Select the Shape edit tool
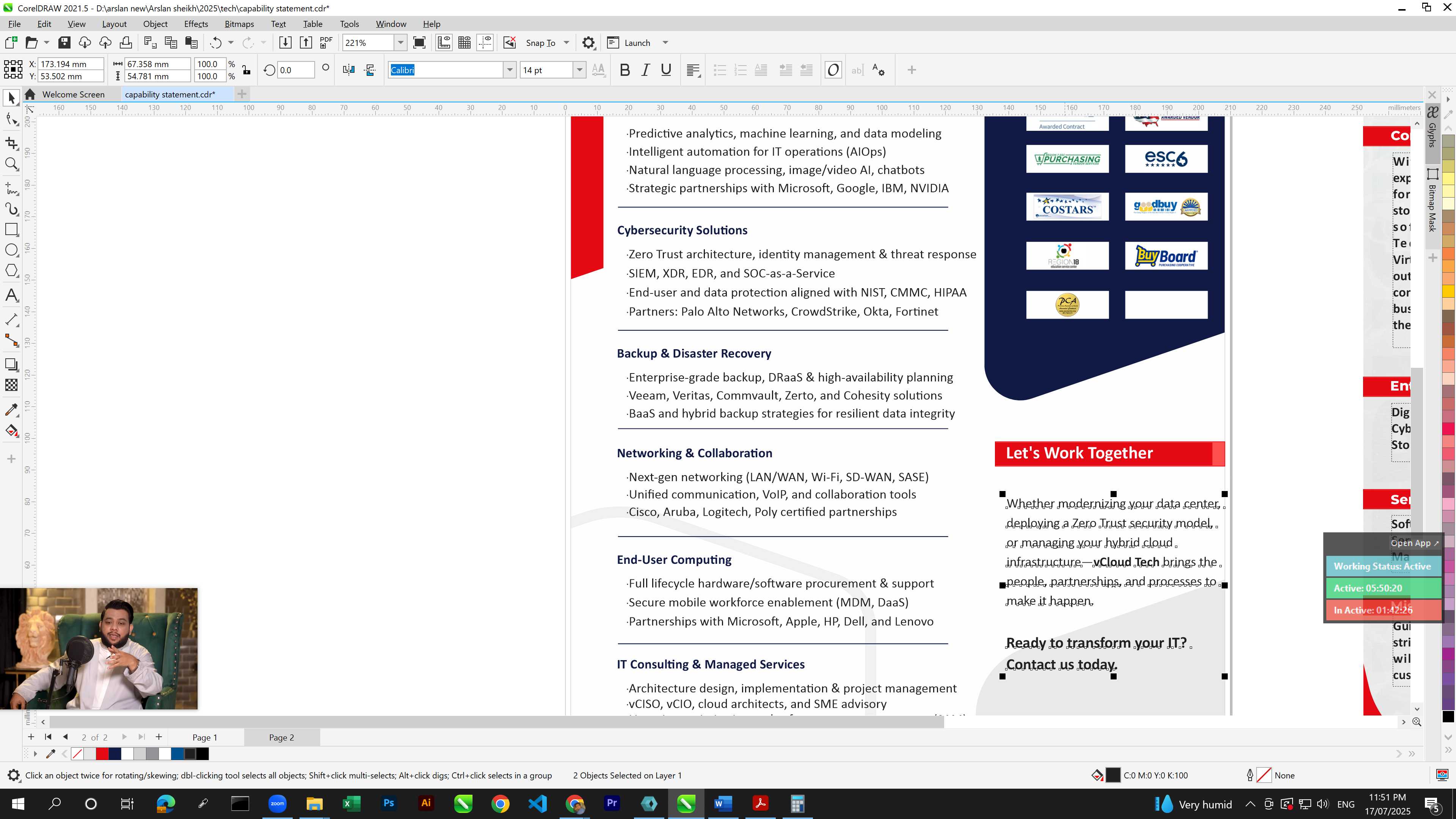This screenshot has width=1456, height=819. point(11,119)
